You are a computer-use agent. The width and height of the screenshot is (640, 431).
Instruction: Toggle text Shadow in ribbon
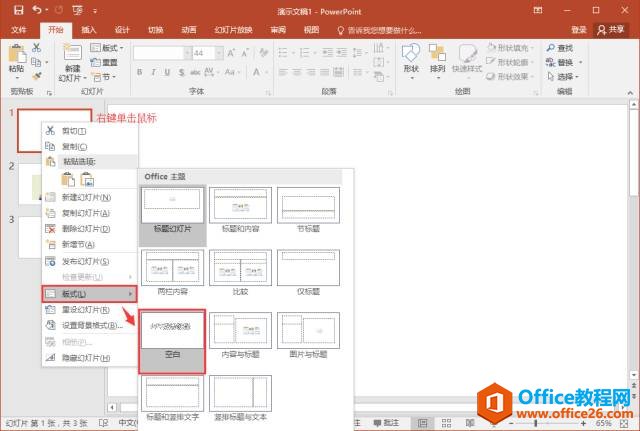coord(181,72)
